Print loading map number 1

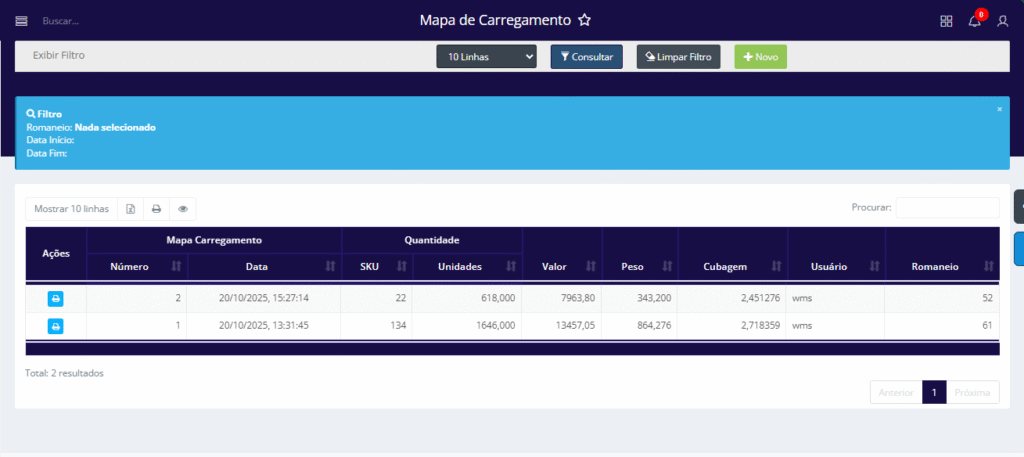pyautogui.click(x=56, y=325)
